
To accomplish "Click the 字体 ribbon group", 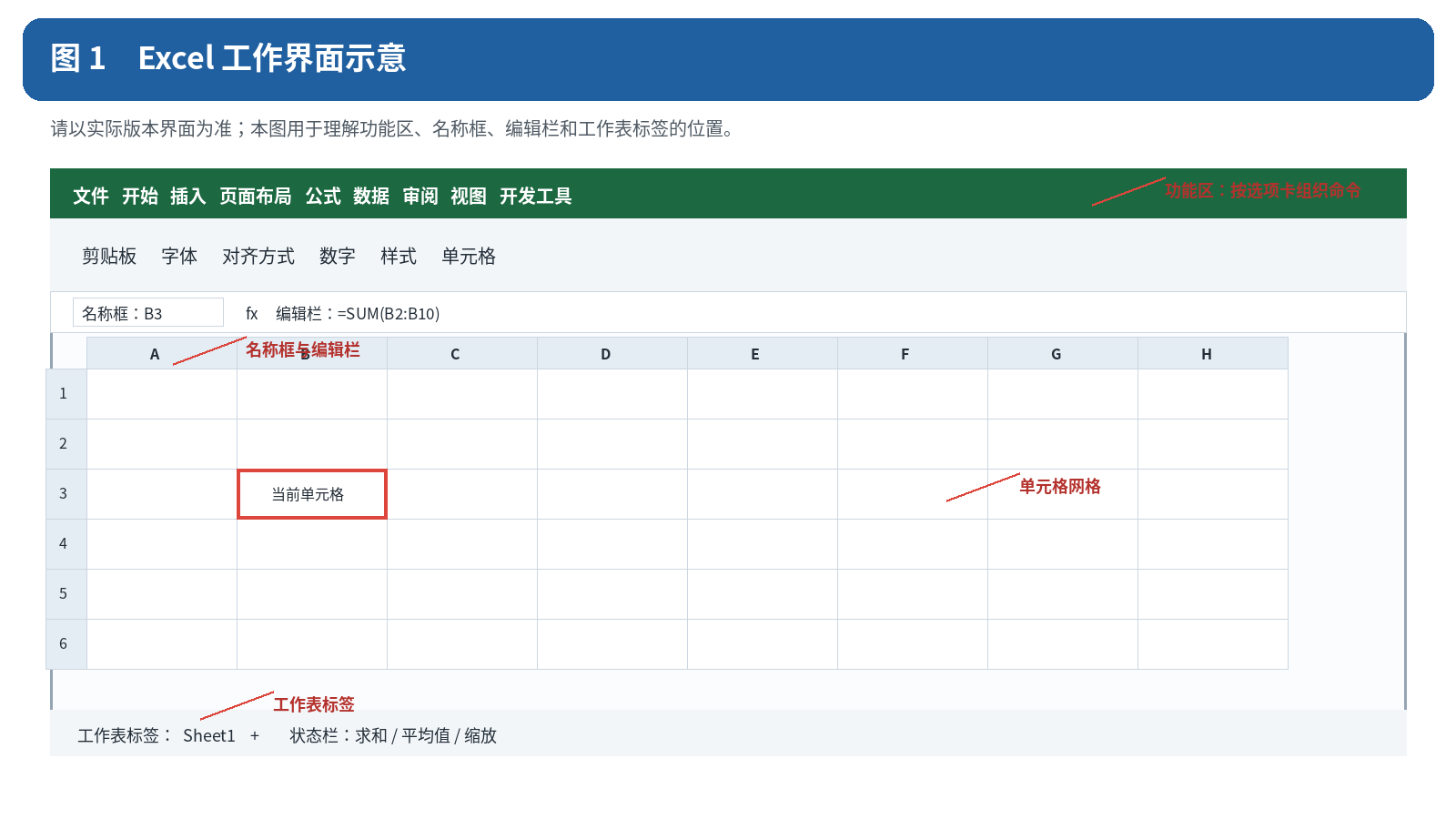I will tap(179, 257).
